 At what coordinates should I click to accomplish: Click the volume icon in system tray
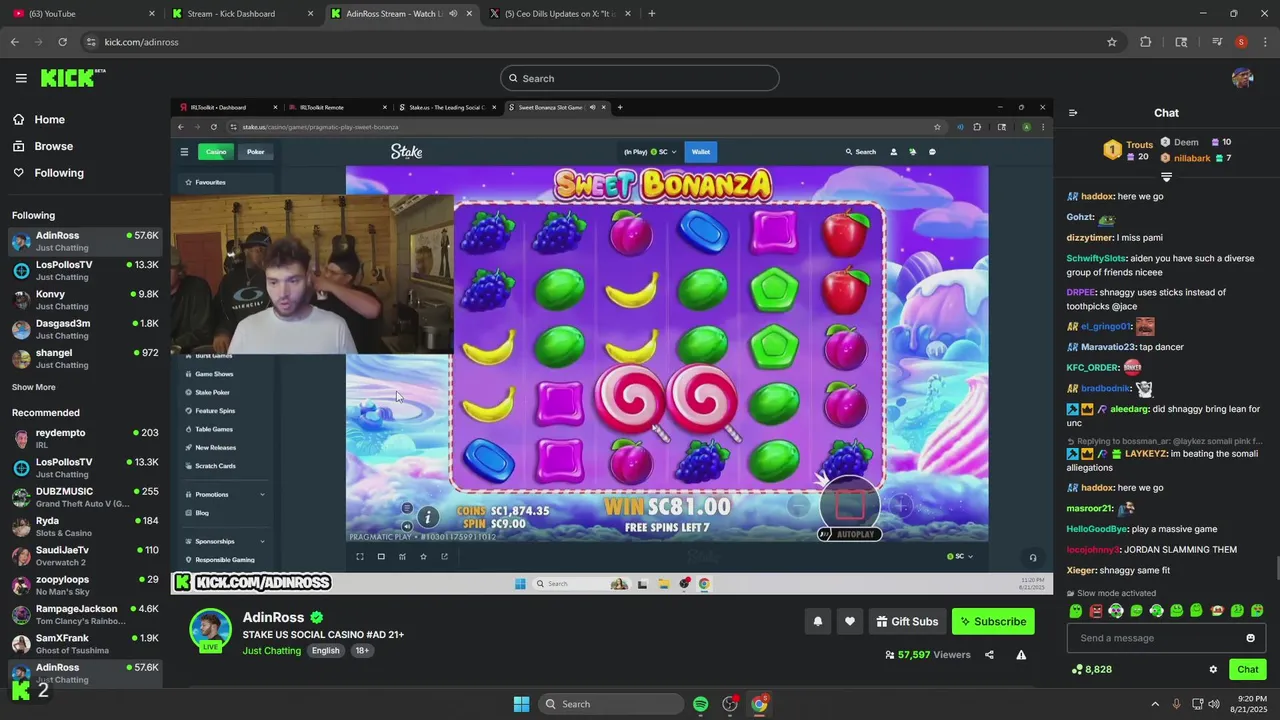tap(1214, 704)
